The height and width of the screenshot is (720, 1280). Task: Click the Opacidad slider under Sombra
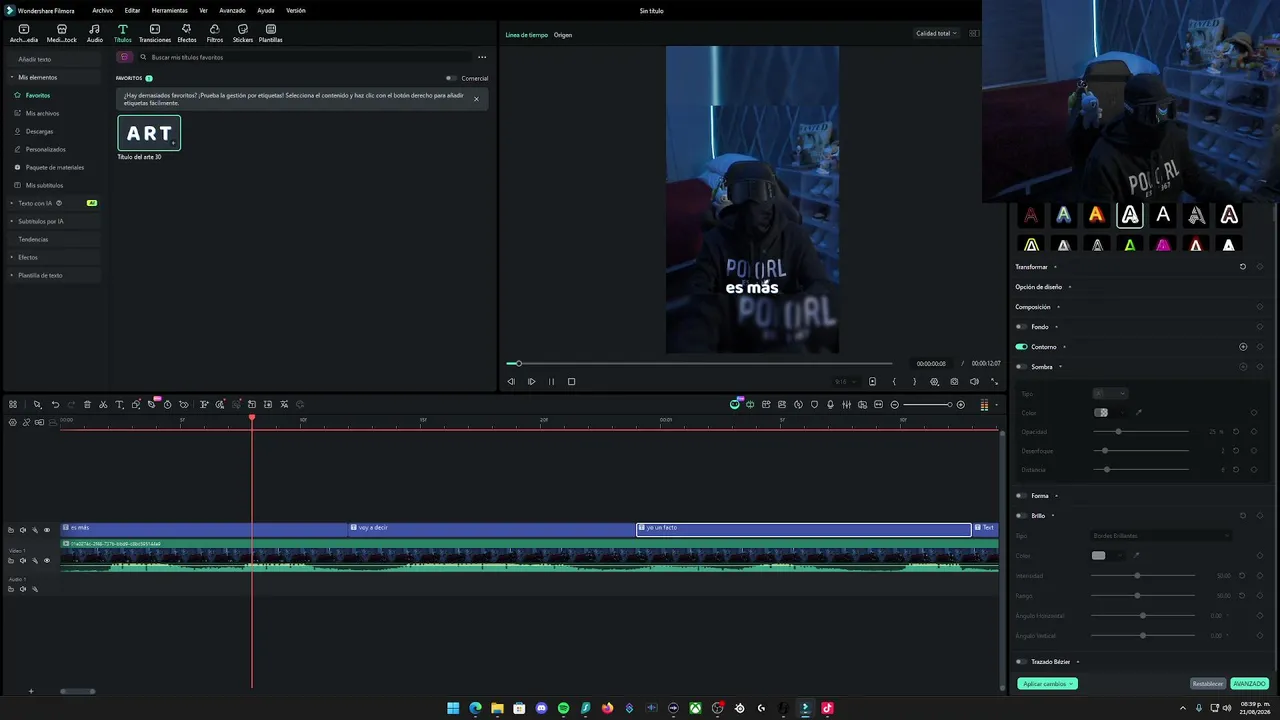(x=1141, y=432)
